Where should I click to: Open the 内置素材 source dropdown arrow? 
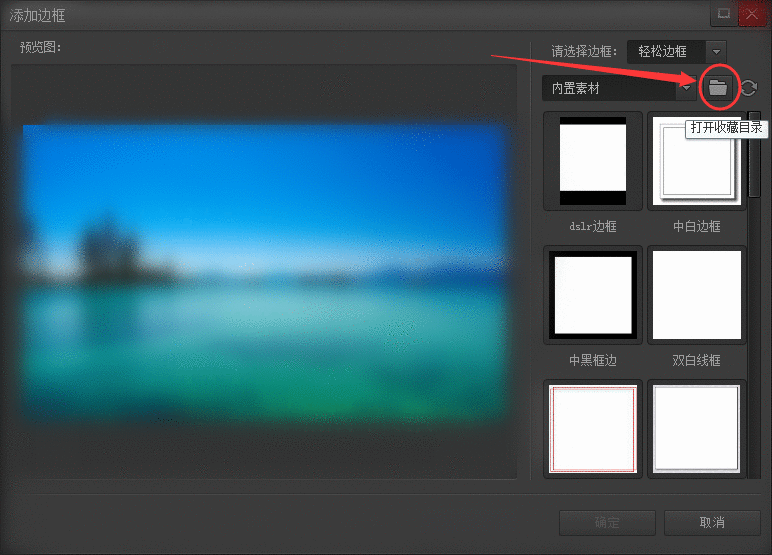(686, 88)
